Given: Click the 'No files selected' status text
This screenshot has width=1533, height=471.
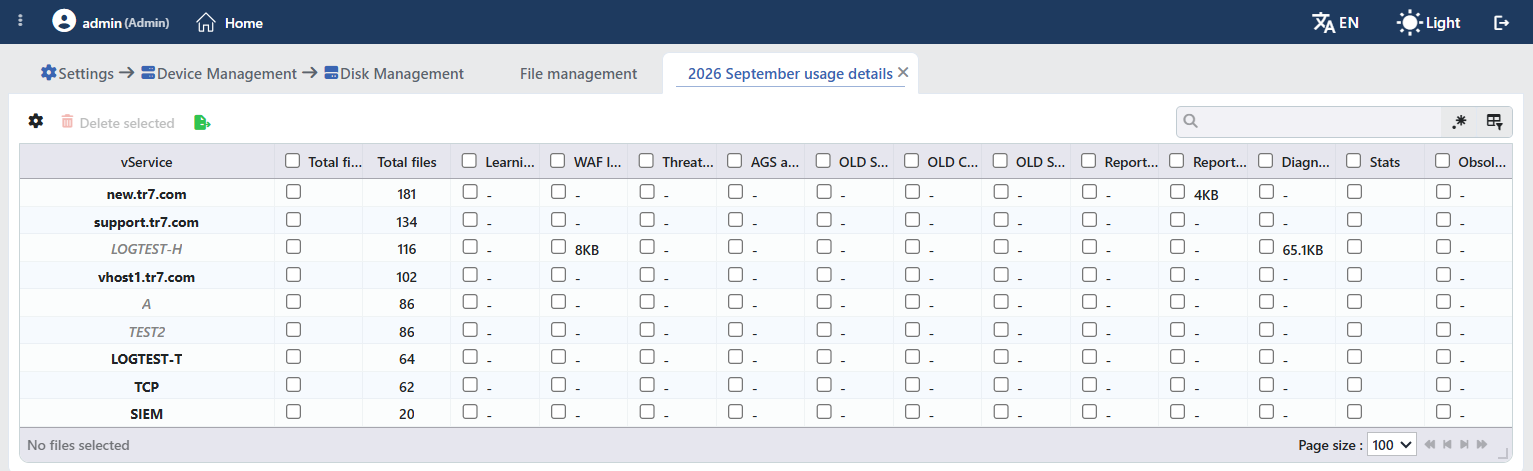Looking at the screenshot, I should (78, 445).
